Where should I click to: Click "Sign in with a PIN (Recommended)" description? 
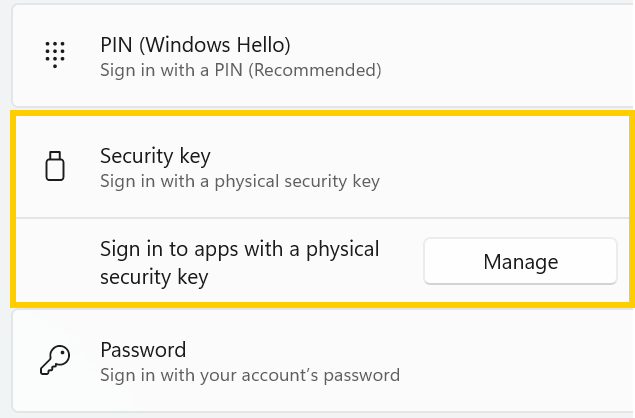[240, 71]
